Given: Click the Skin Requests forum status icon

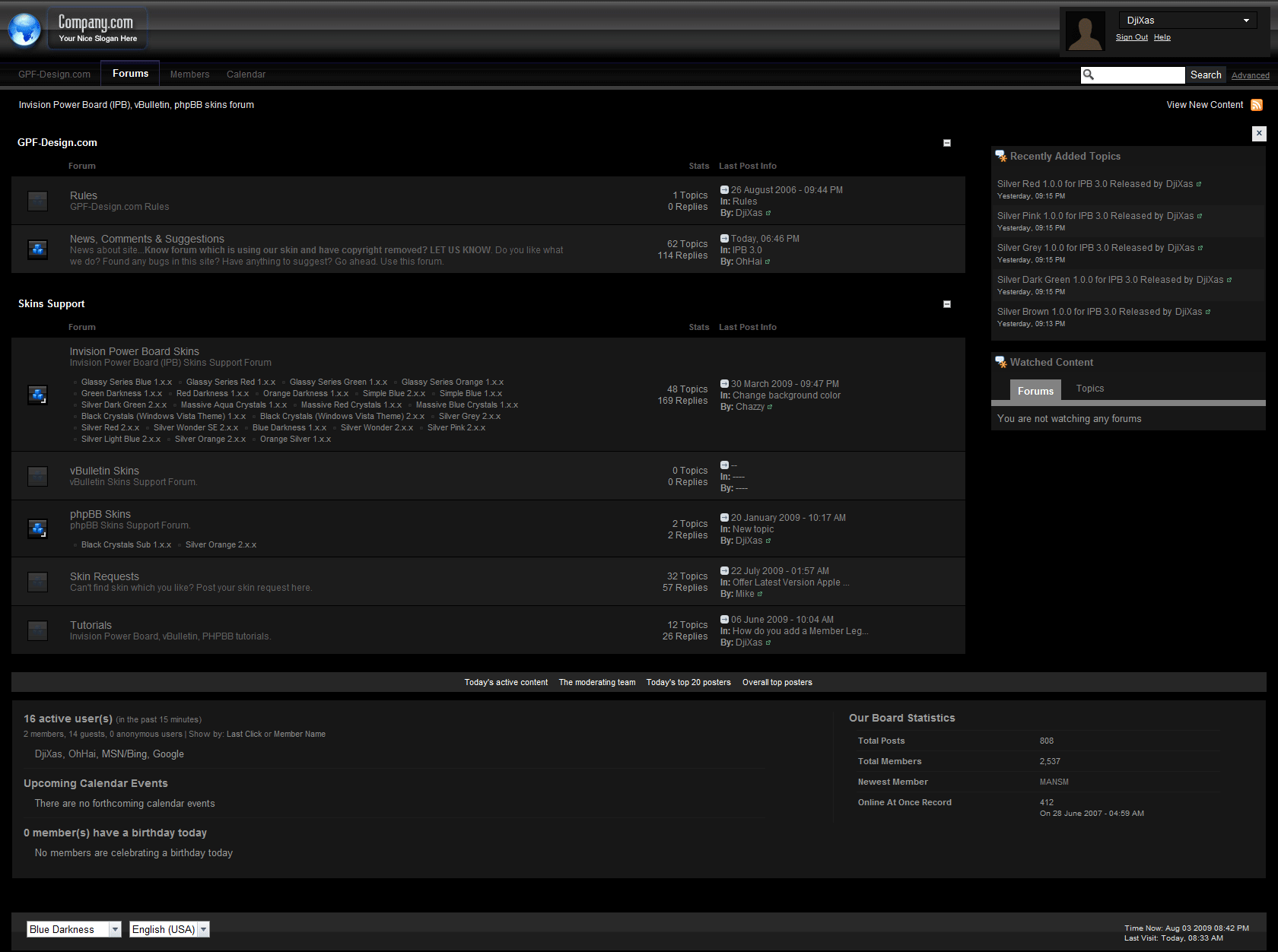Looking at the screenshot, I should coord(37,582).
